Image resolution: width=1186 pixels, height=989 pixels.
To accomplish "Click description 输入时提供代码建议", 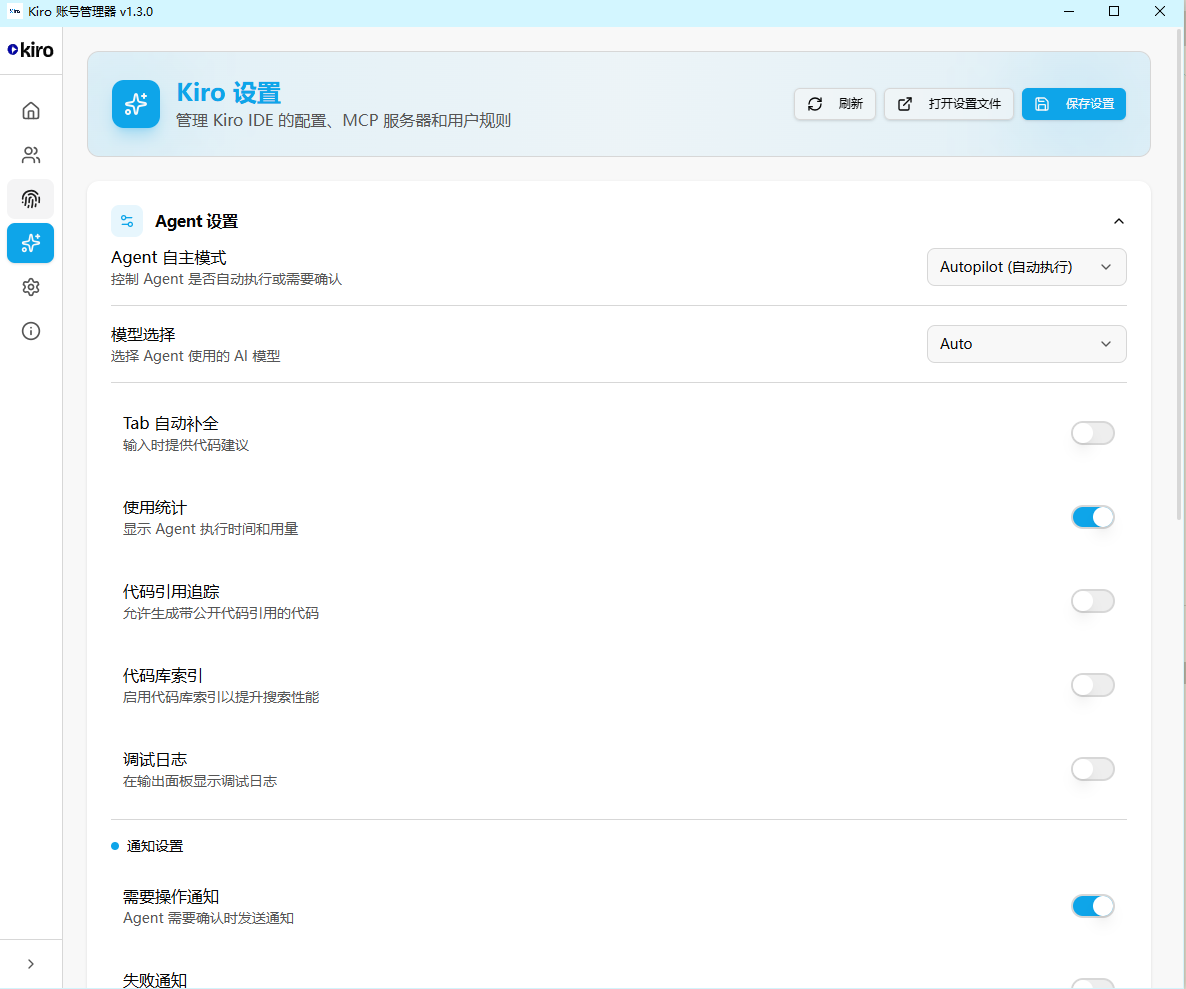I will [x=186, y=445].
